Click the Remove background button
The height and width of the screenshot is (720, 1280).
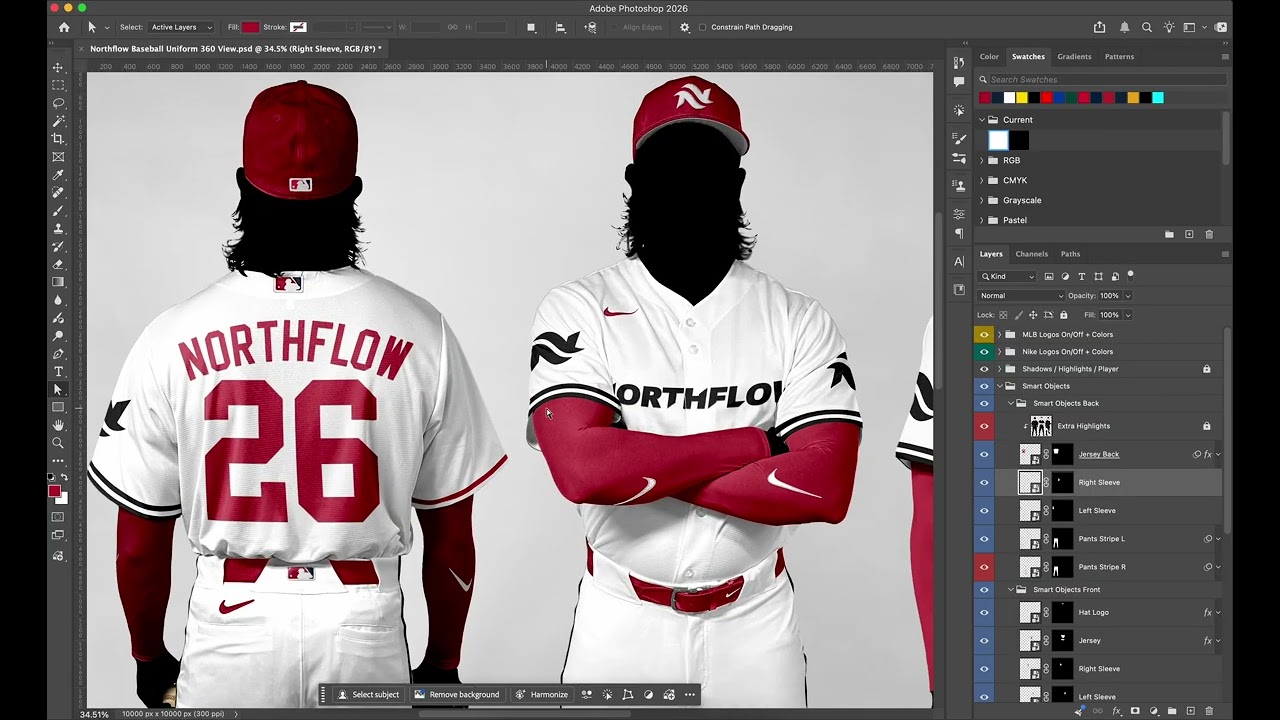click(x=456, y=695)
